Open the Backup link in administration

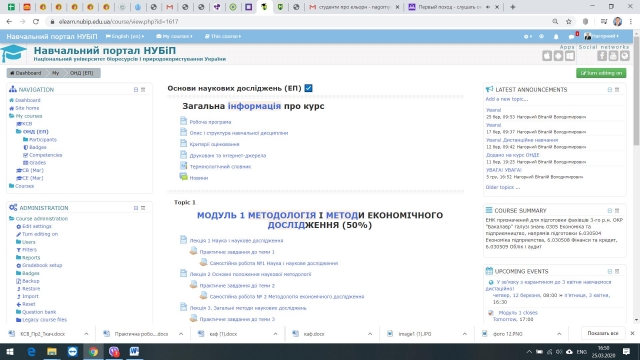(x=31, y=281)
